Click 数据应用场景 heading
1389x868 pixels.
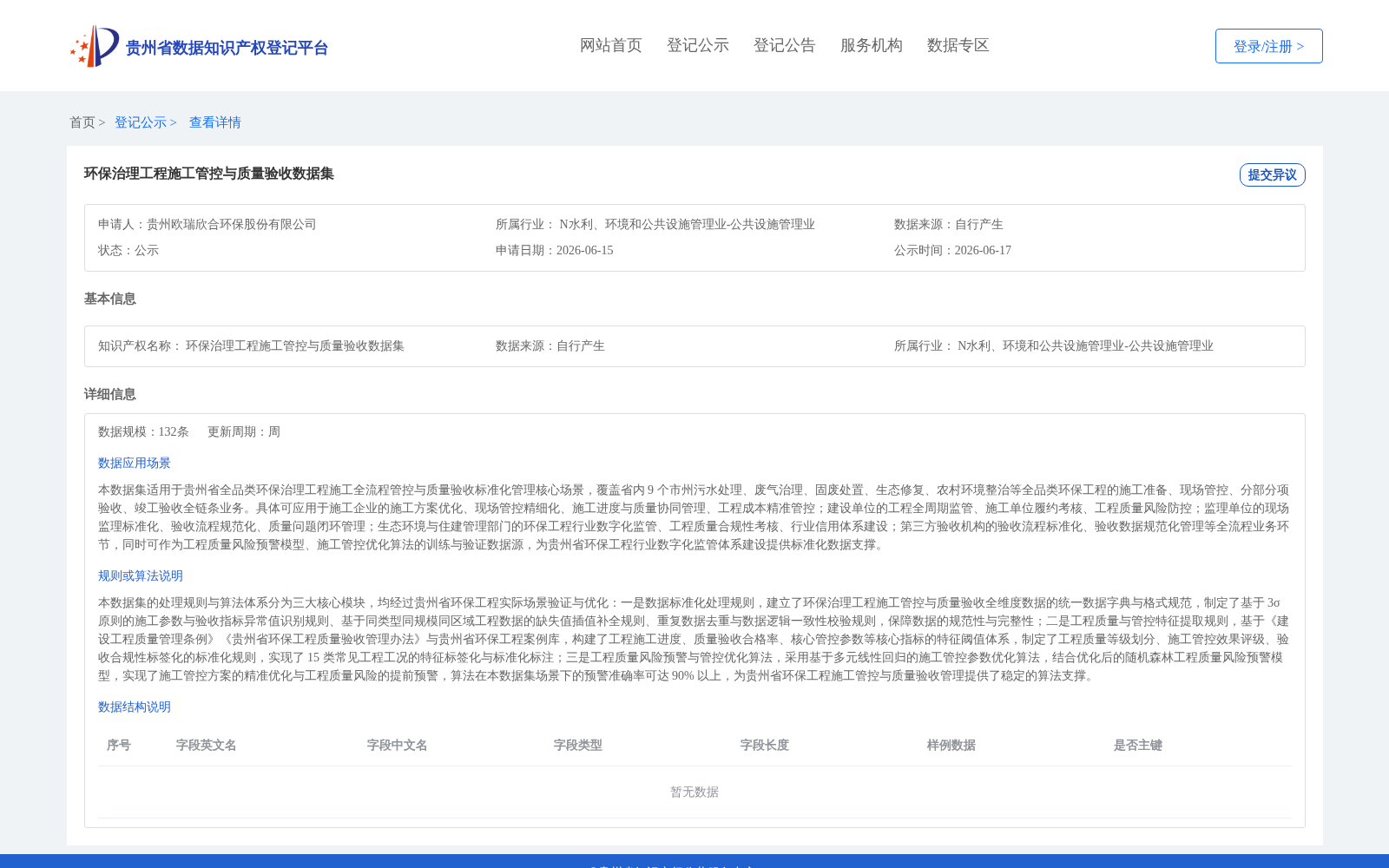click(x=135, y=463)
